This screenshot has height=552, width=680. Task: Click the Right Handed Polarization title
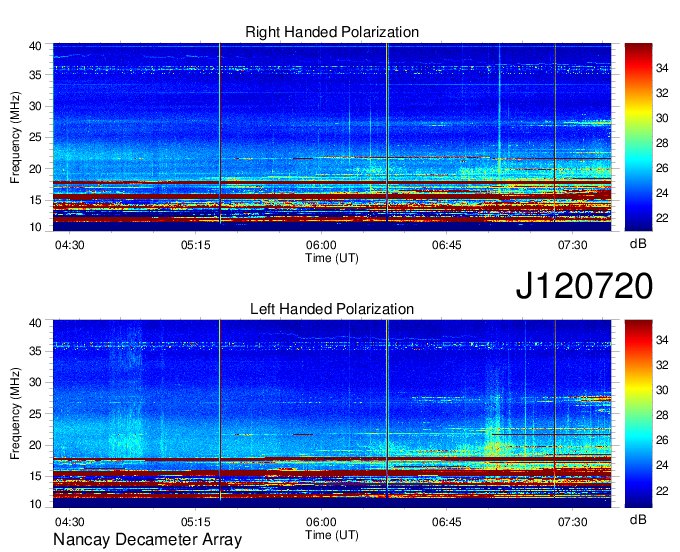pyautogui.click(x=332, y=32)
